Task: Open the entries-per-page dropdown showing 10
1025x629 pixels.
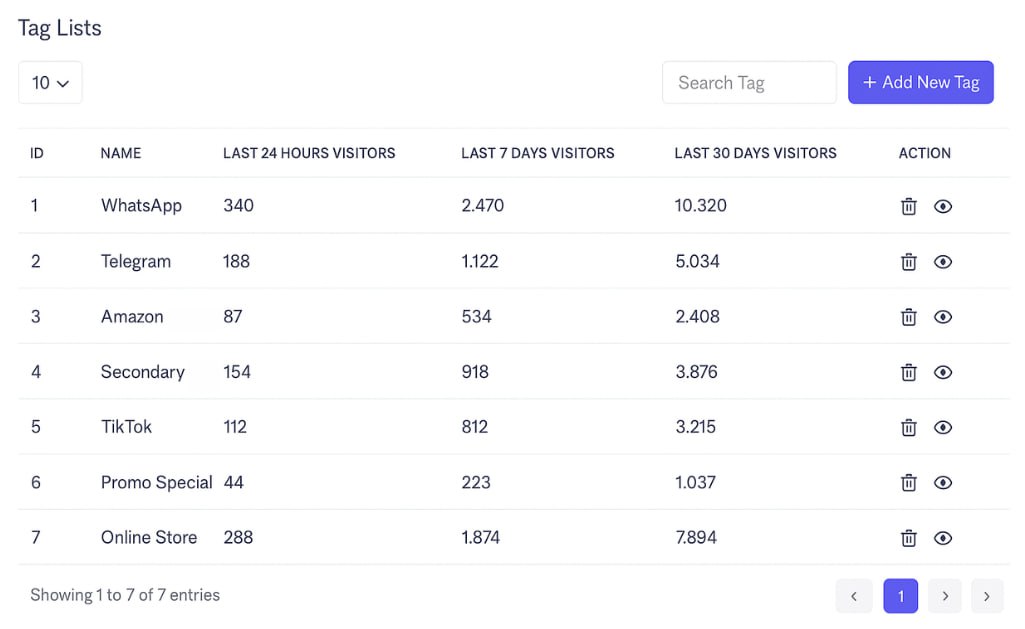Action: (50, 83)
